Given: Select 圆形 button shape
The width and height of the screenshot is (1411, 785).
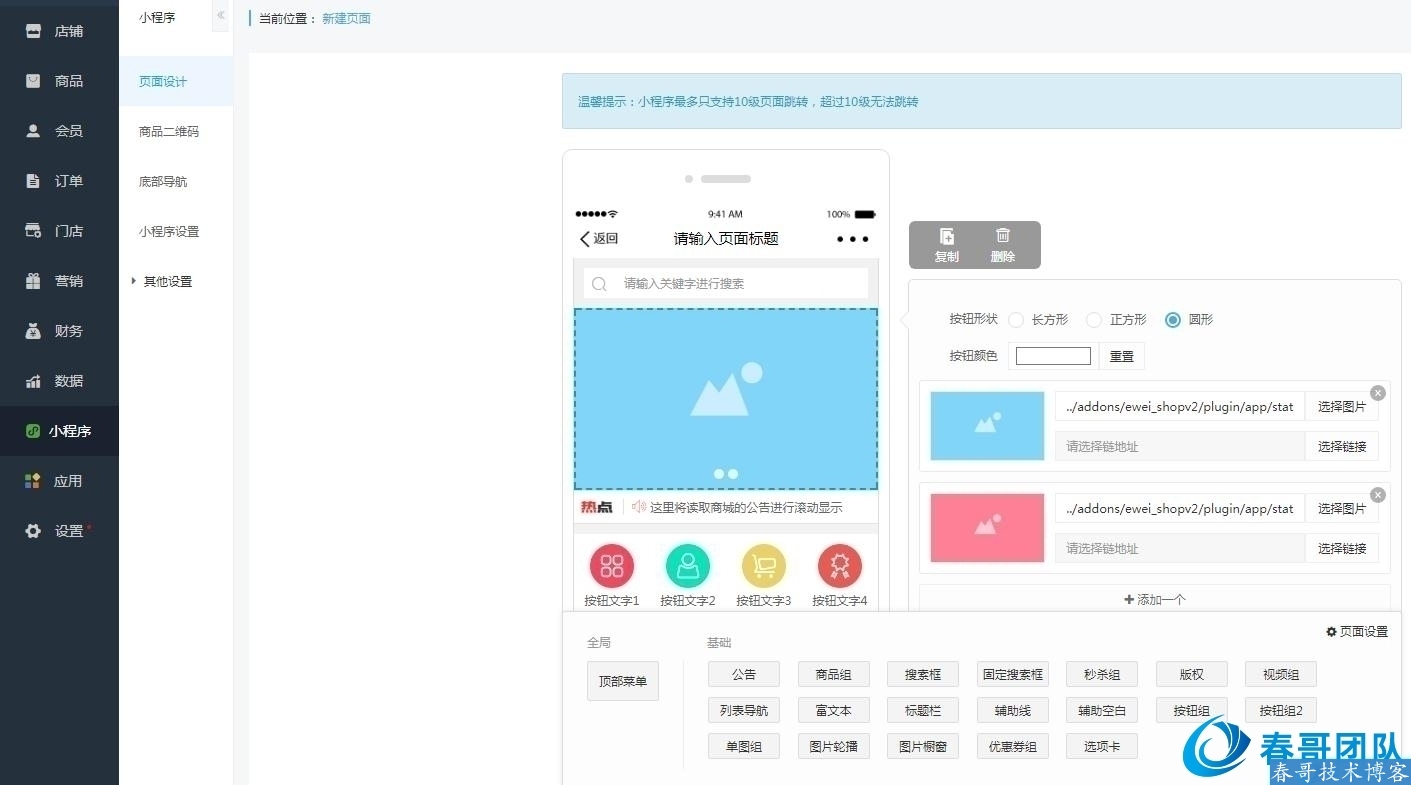Looking at the screenshot, I should click(x=1173, y=320).
